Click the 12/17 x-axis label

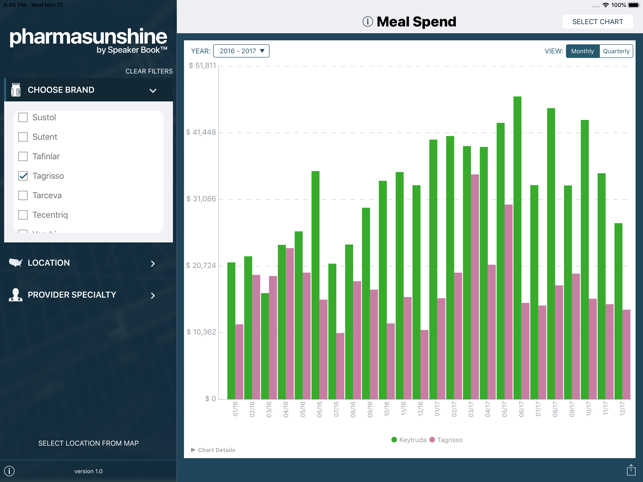tap(622, 409)
